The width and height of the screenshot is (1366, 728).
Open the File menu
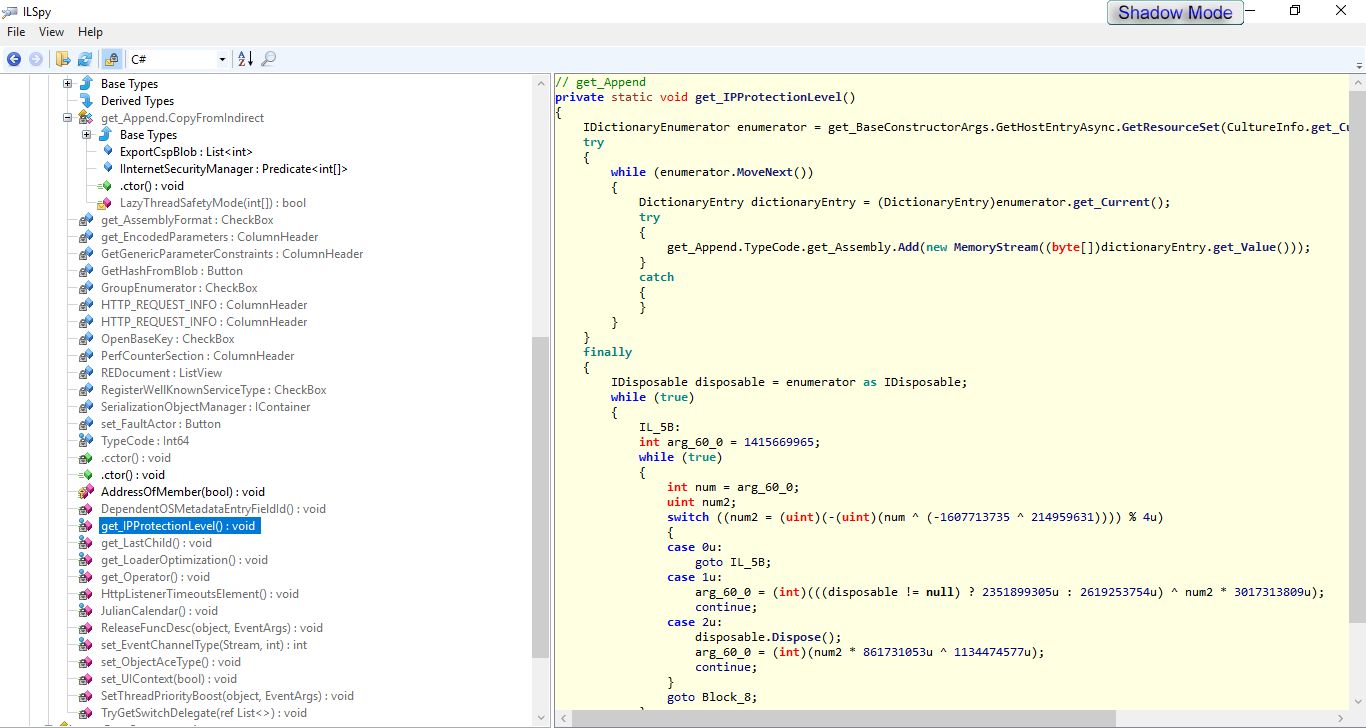16,32
